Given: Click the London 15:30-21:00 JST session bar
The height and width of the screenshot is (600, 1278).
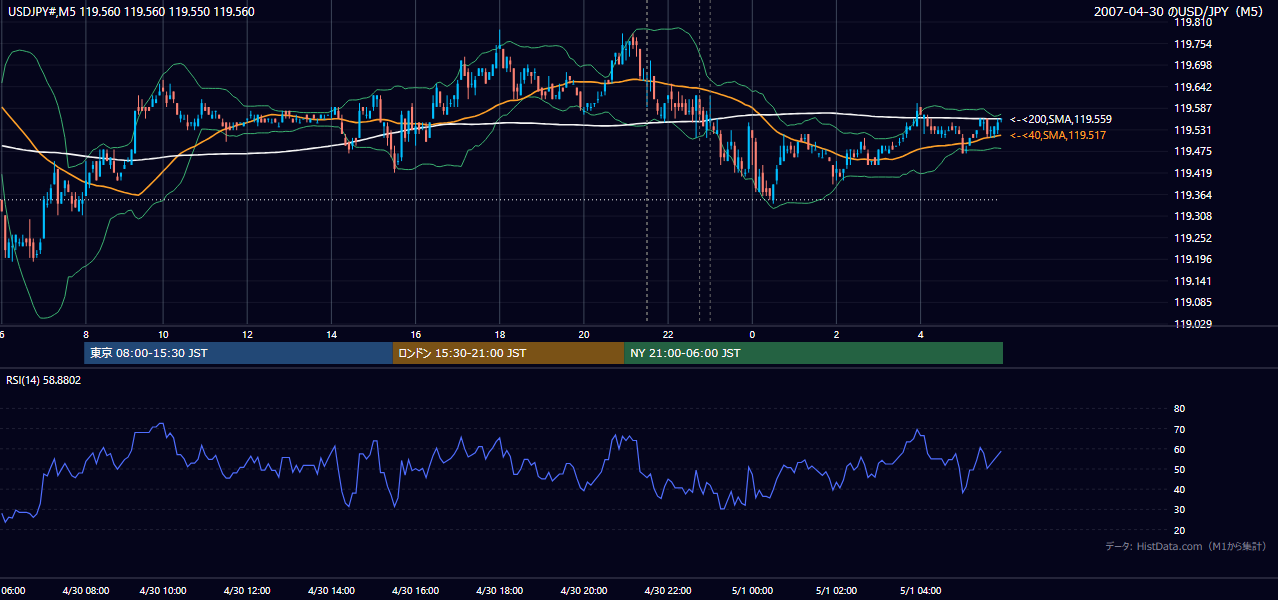Looking at the screenshot, I should pos(508,353).
